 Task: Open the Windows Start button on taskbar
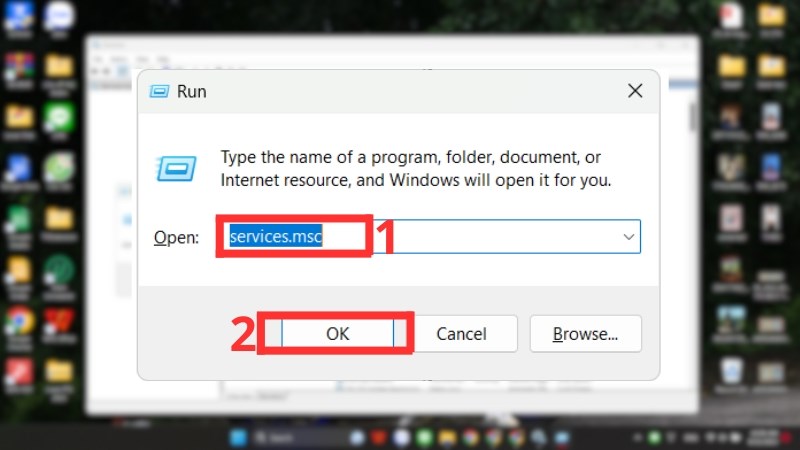[238, 437]
